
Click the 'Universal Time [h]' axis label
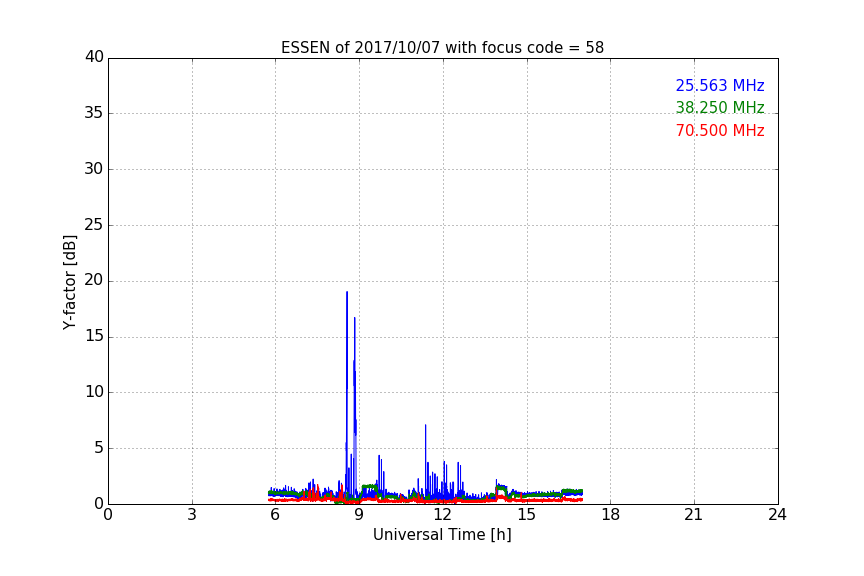tap(442, 535)
